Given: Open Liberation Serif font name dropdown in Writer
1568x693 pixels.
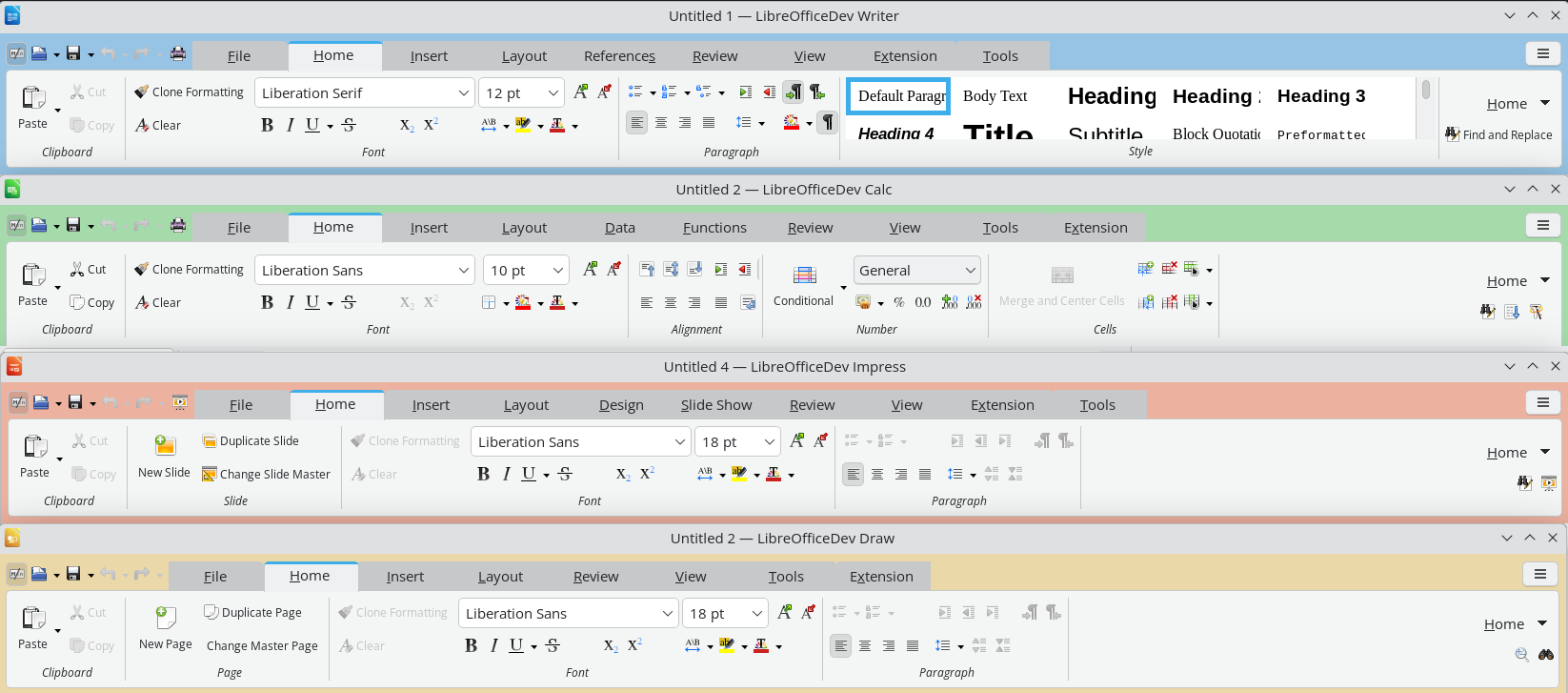Looking at the screenshot, I should (x=463, y=92).
